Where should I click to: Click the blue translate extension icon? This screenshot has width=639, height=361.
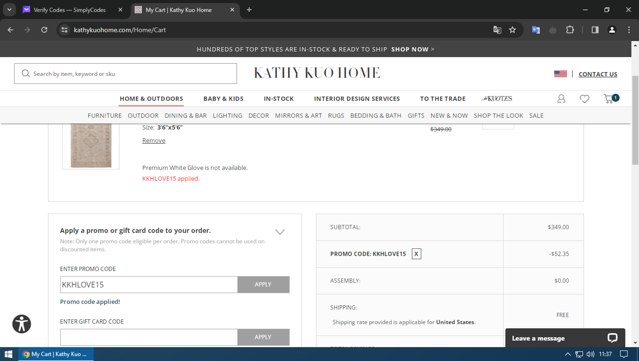[536, 30]
